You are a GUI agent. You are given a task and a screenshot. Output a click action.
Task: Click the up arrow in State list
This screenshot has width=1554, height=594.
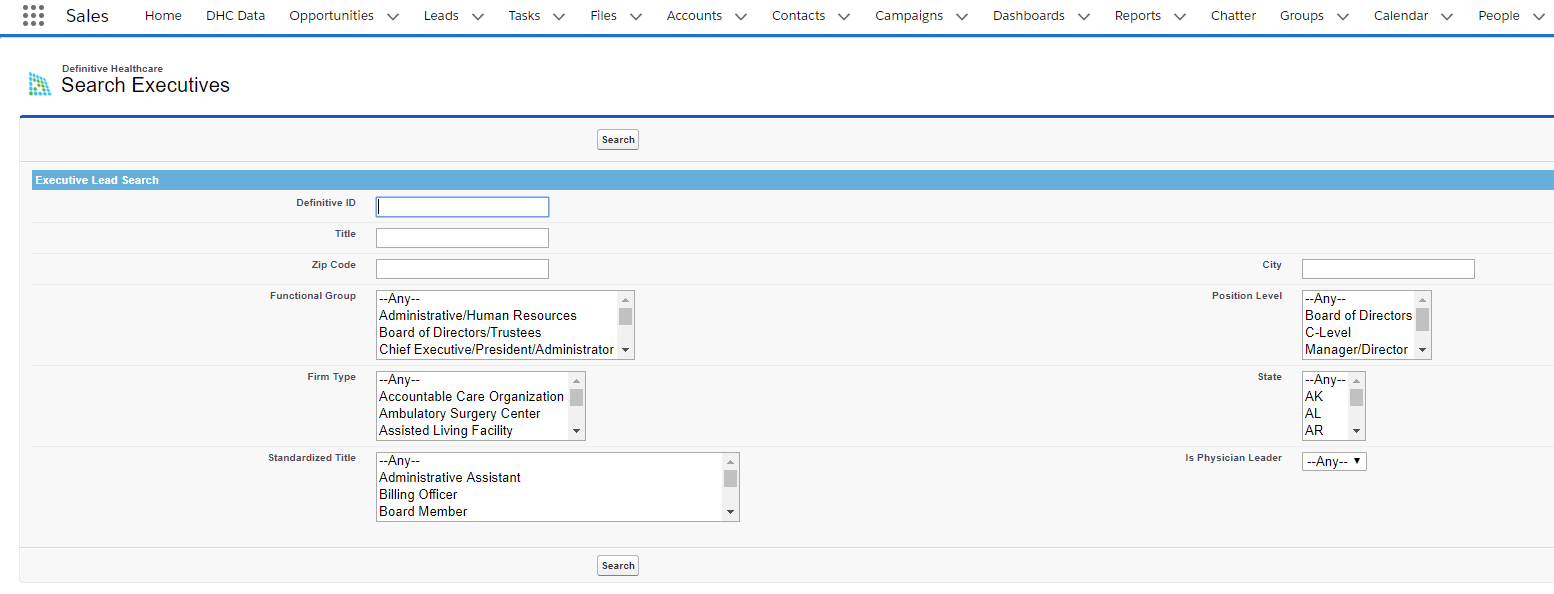1355,380
